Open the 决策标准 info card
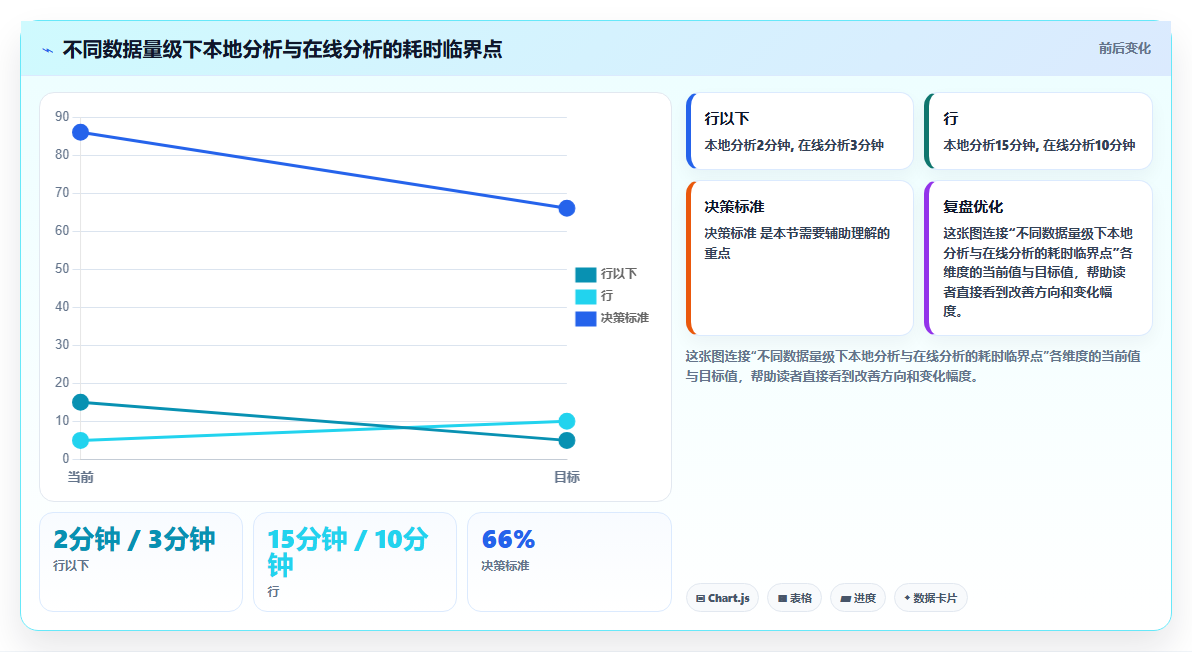Viewport: 1192px width, 652px height. (x=800, y=258)
